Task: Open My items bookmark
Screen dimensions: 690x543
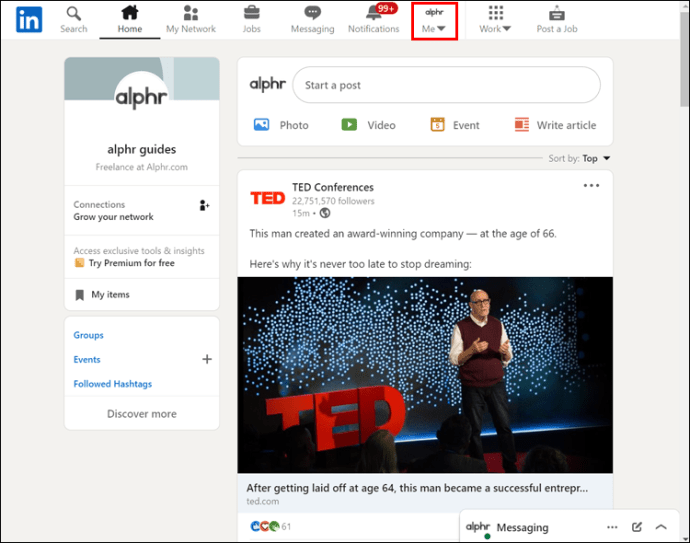Action: [103, 295]
